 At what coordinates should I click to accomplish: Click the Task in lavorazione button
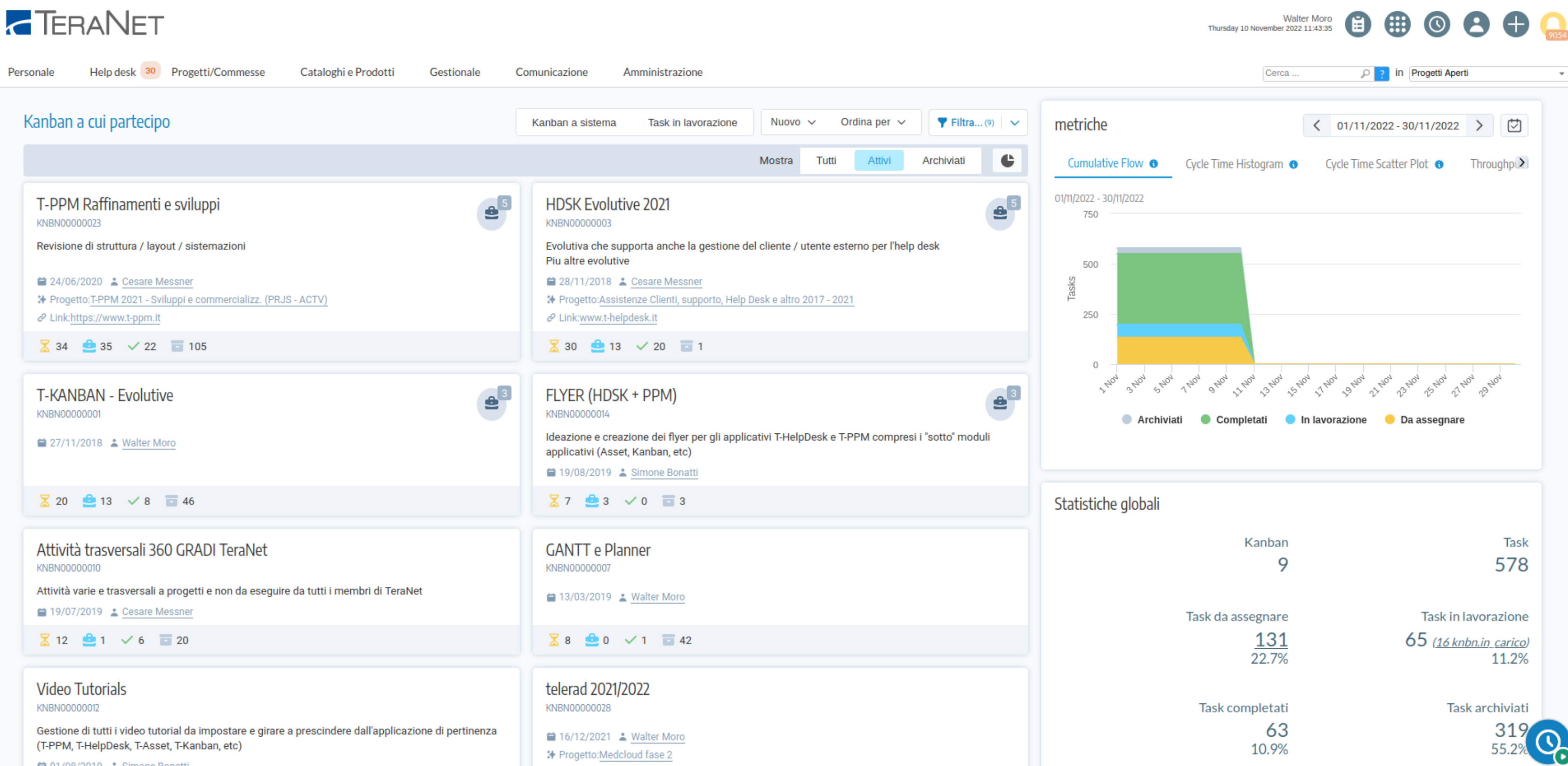tap(692, 122)
